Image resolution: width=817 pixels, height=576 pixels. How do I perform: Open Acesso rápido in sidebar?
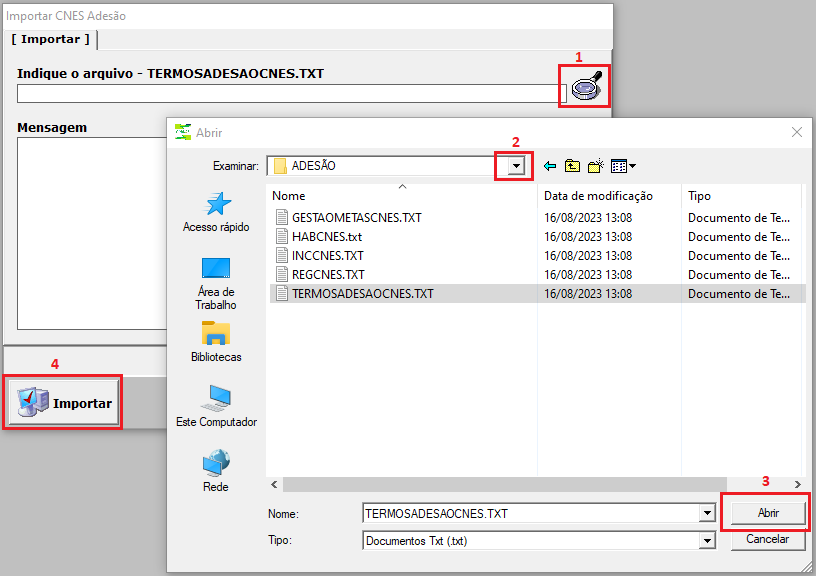[x=216, y=212]
